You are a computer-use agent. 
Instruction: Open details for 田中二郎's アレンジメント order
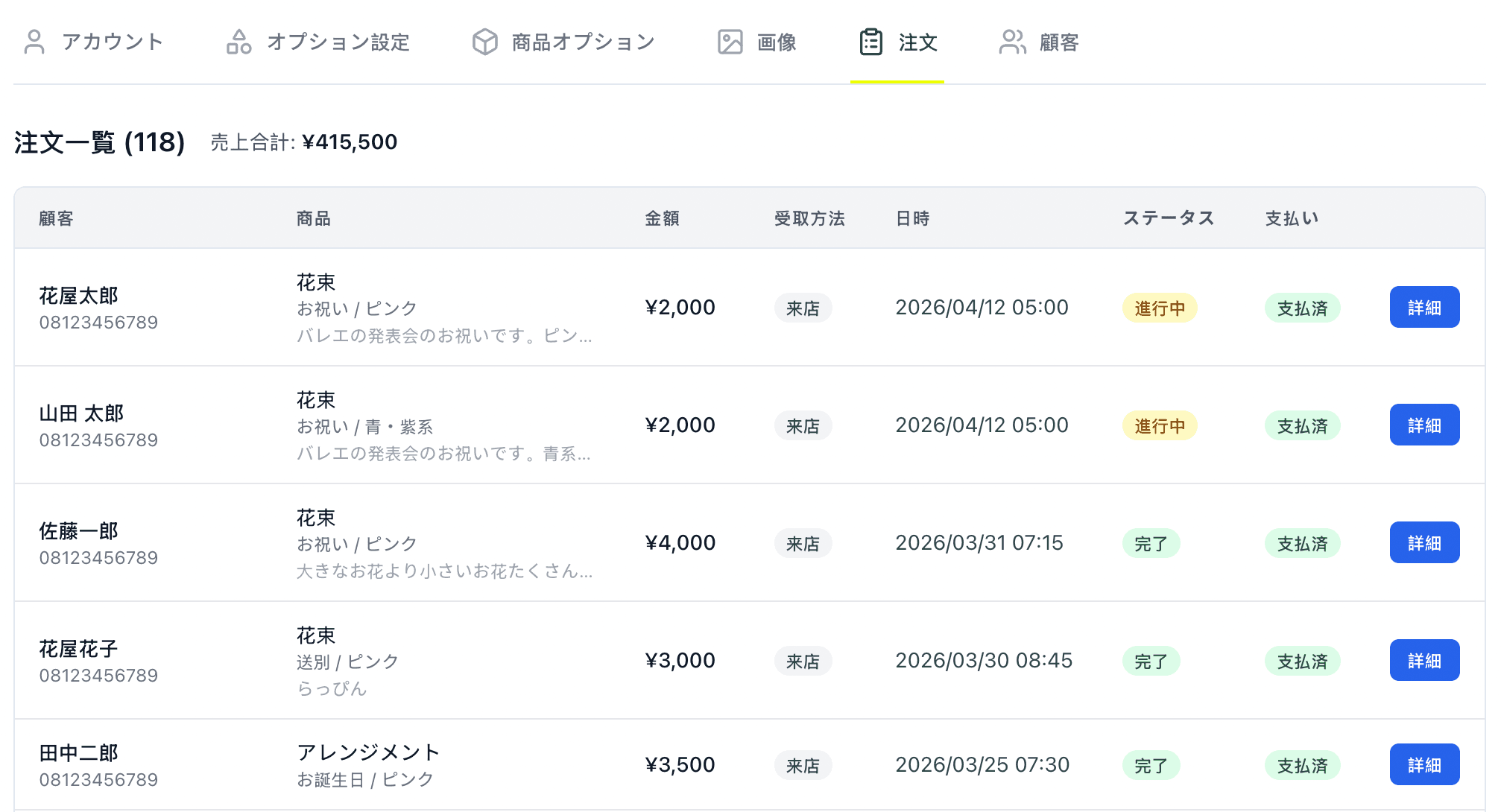click(x=1424, y=764)
